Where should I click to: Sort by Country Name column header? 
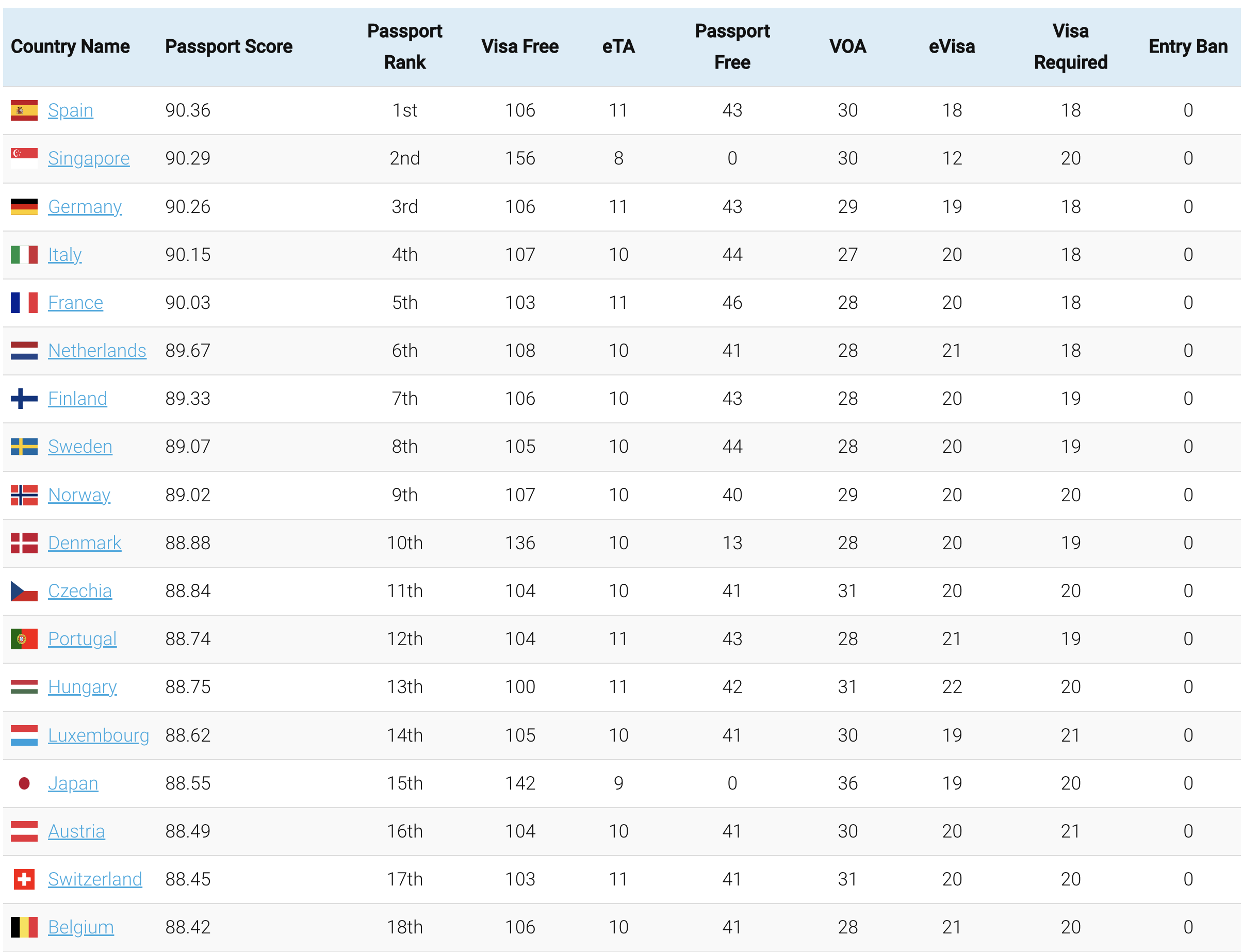(70, 46)
